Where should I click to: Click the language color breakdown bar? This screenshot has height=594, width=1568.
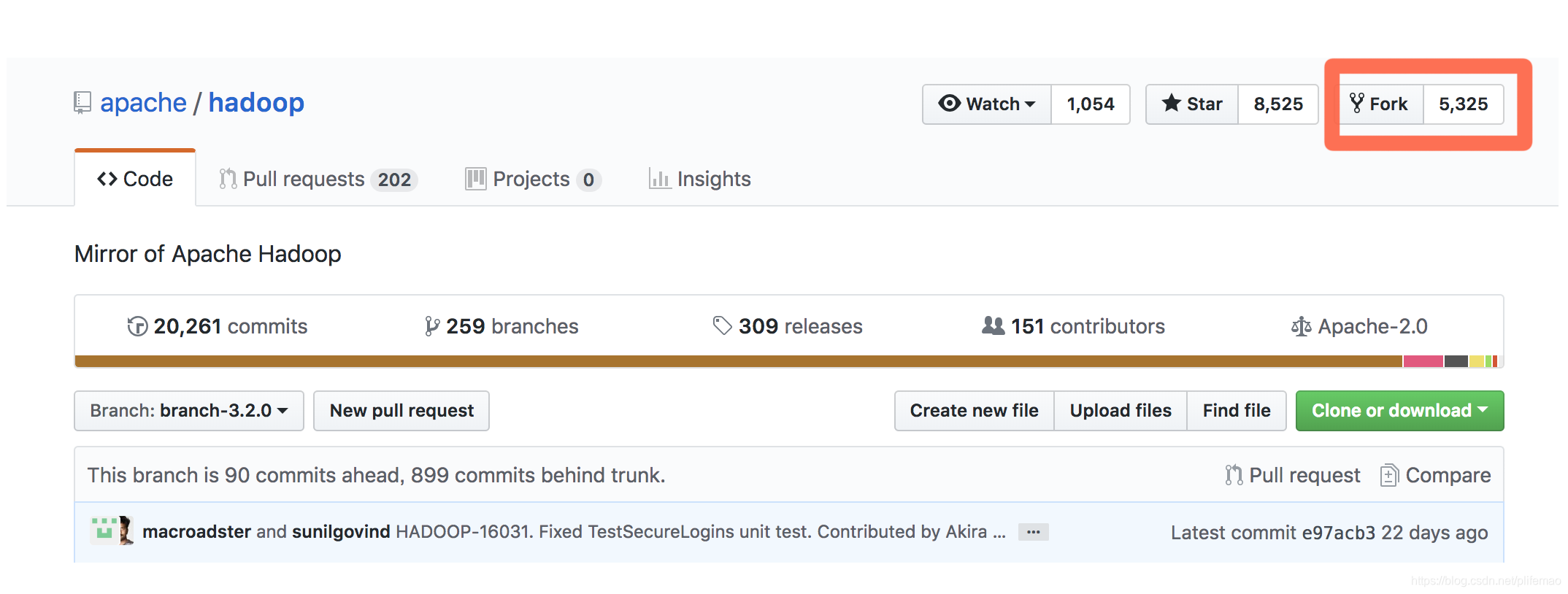[789, 361]
